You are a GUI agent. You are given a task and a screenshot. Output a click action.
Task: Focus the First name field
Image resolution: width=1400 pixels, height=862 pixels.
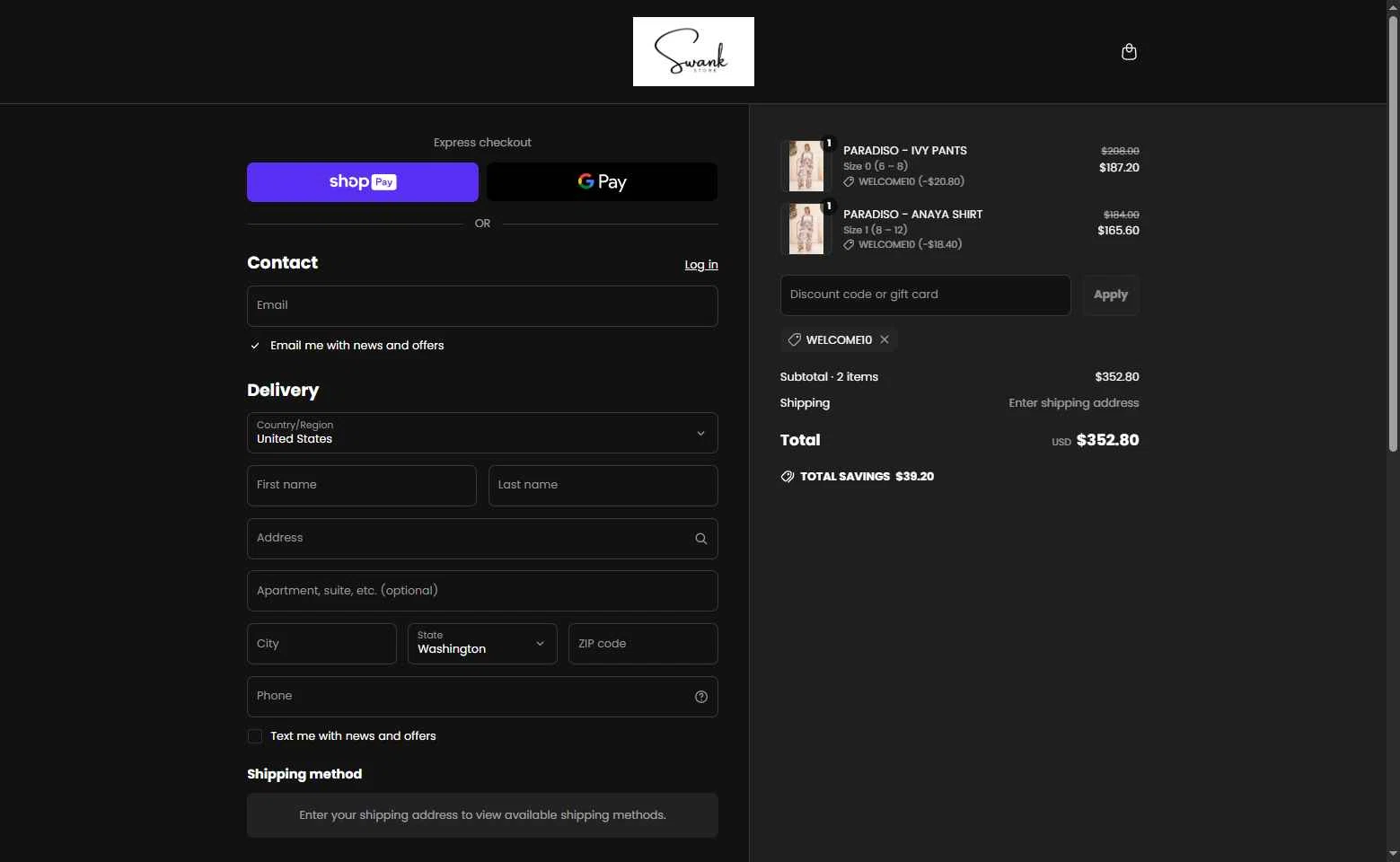coord(362,486)
